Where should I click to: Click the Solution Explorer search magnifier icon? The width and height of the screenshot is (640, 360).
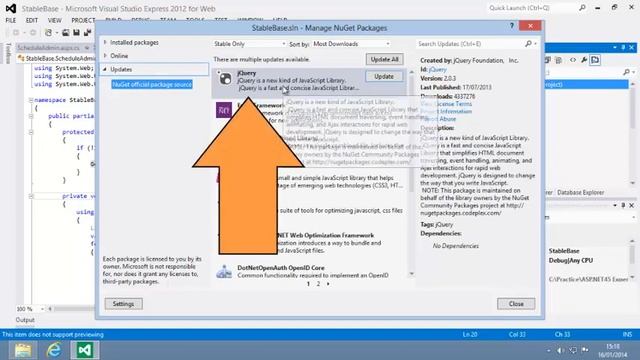click(627, 72)
